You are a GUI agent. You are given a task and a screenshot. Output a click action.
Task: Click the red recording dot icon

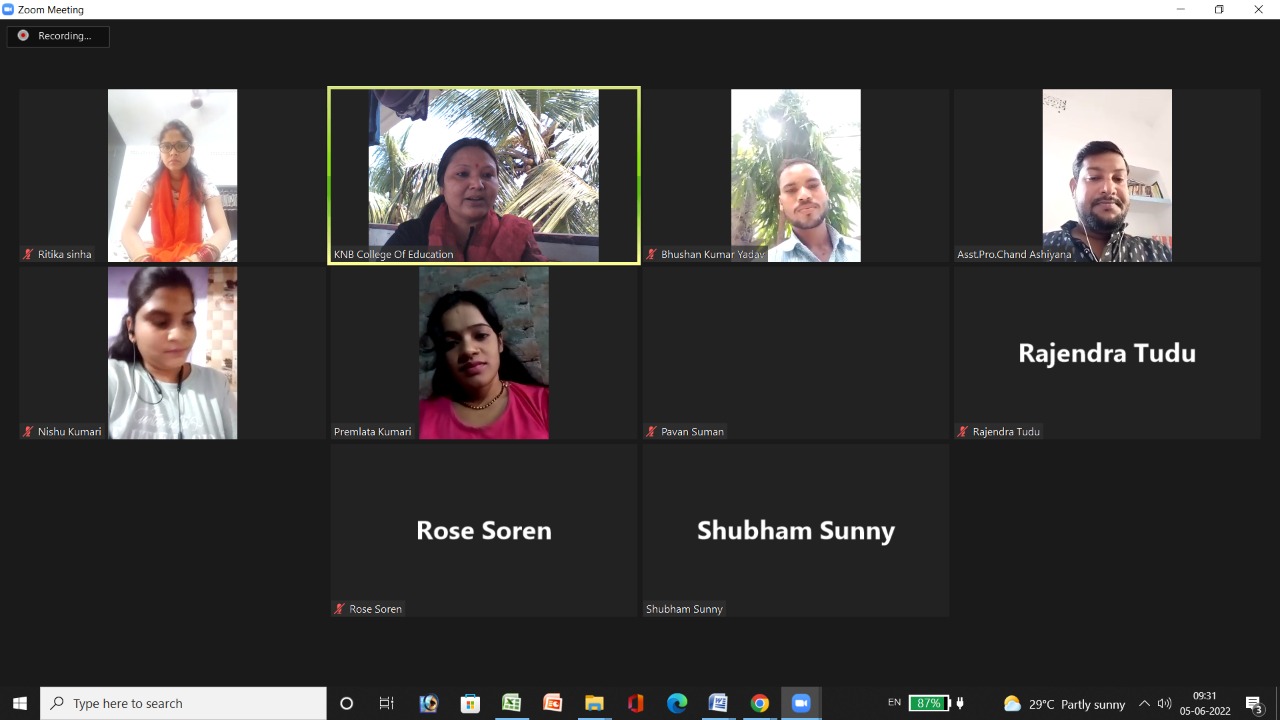23,36
